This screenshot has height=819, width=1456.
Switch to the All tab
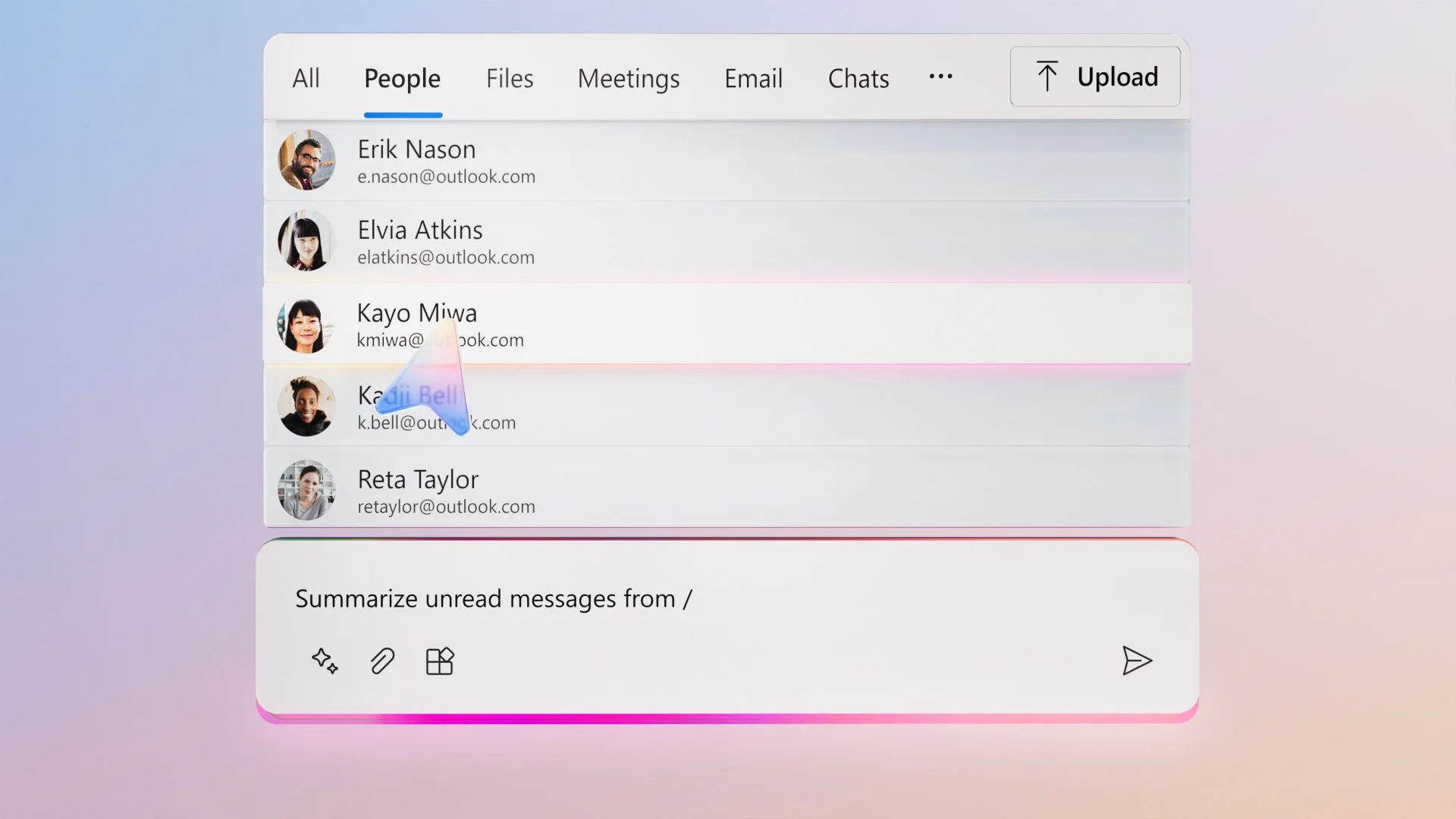[306, 78]
